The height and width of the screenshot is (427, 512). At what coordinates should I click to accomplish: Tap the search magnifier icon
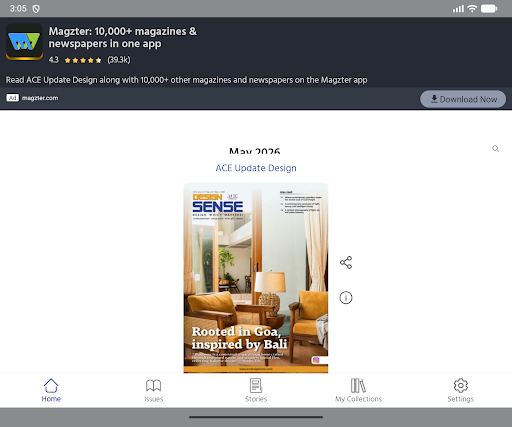tap(496, 149)
